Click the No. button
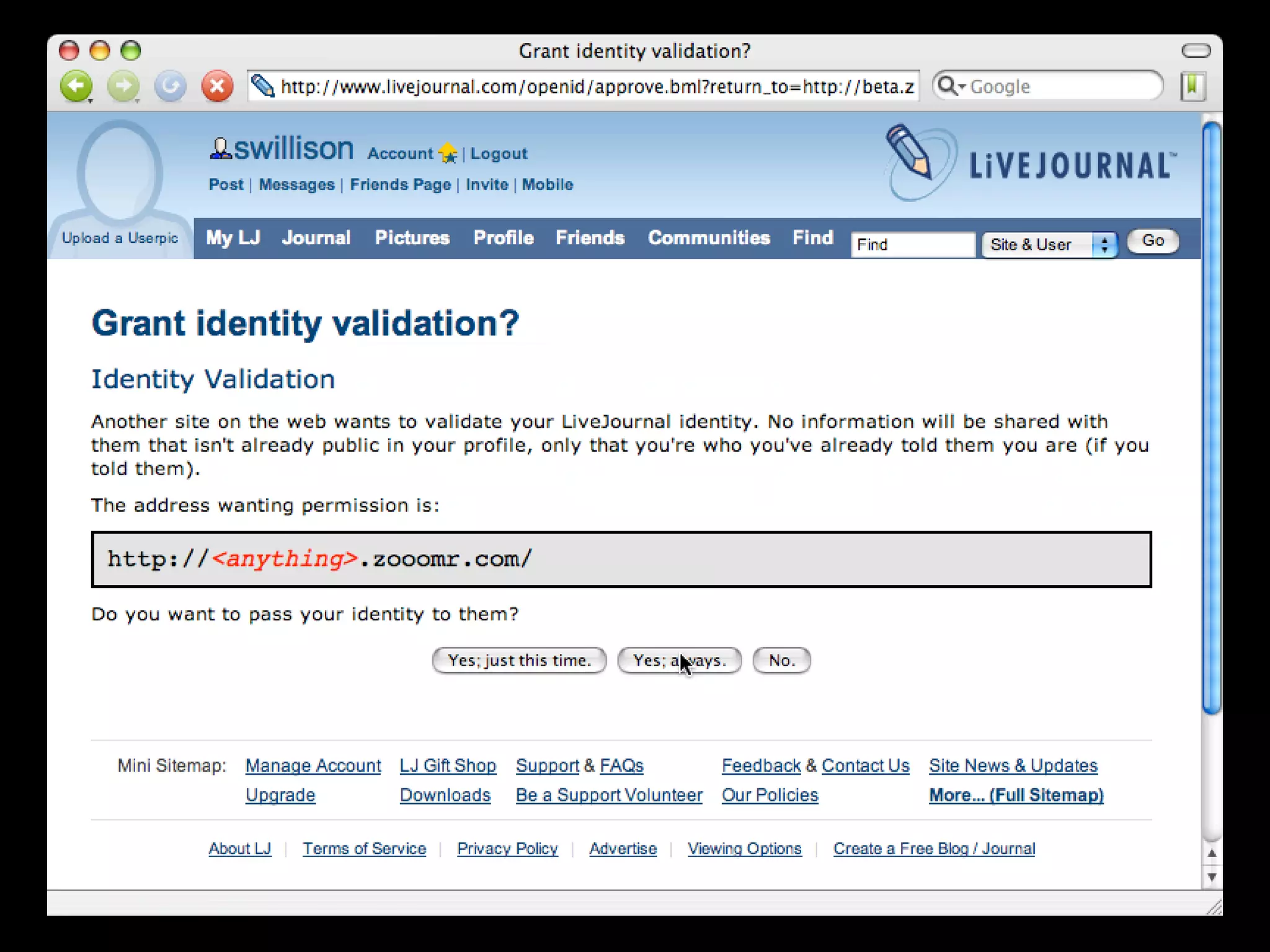Viewport: 1270px width, 952px height. click(x=781, y=661)
